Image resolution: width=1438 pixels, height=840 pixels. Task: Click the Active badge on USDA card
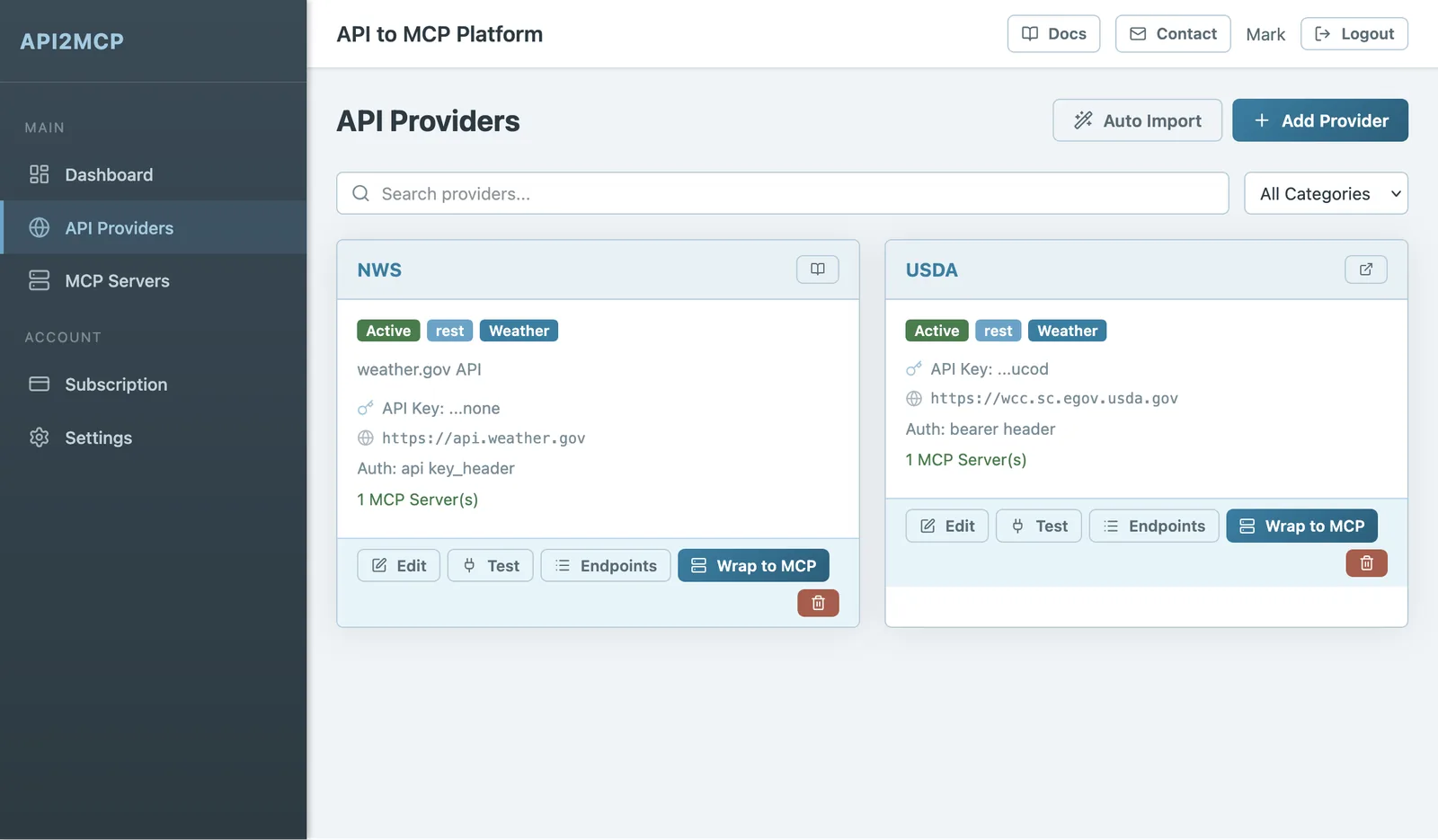936,331
